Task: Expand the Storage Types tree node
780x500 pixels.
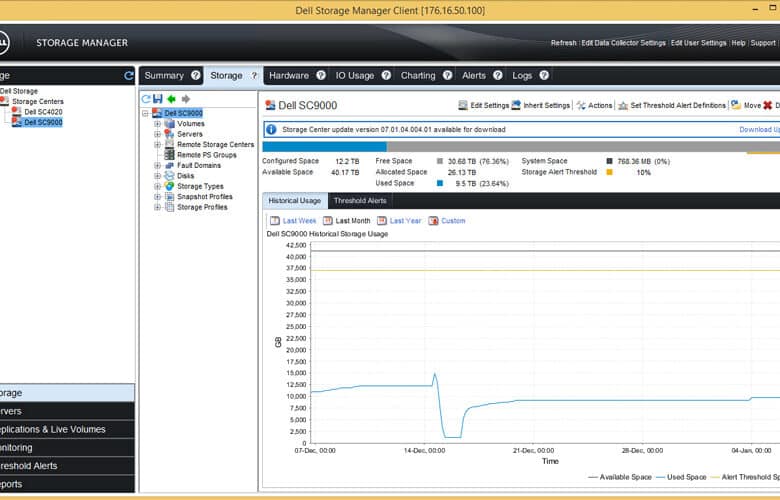Action: (157, 186)
